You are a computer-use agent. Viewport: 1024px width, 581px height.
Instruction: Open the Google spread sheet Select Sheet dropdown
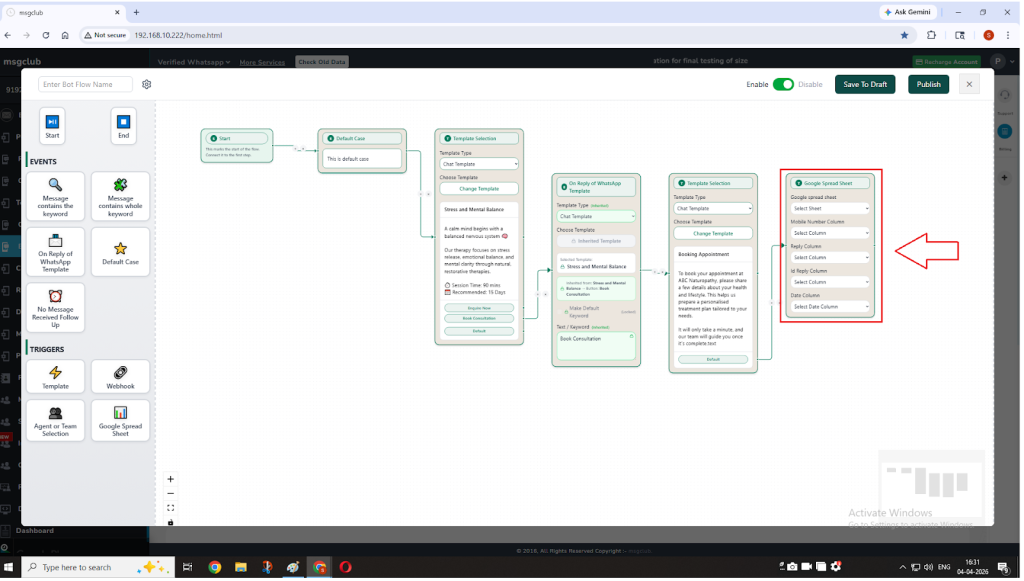[x=830, y=208]
